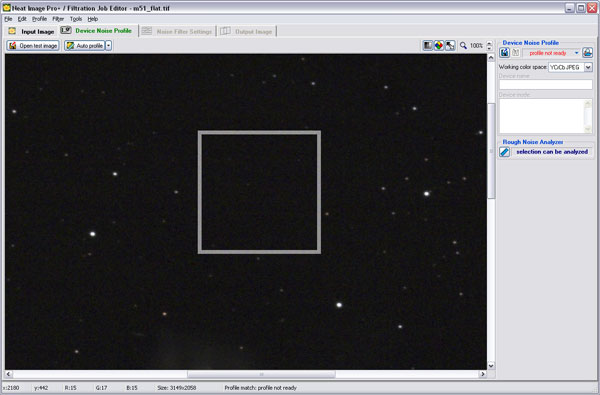Click the profile tool icon right of the profile dropdown
The image size is (600, 395).
[x=587, y=53]
